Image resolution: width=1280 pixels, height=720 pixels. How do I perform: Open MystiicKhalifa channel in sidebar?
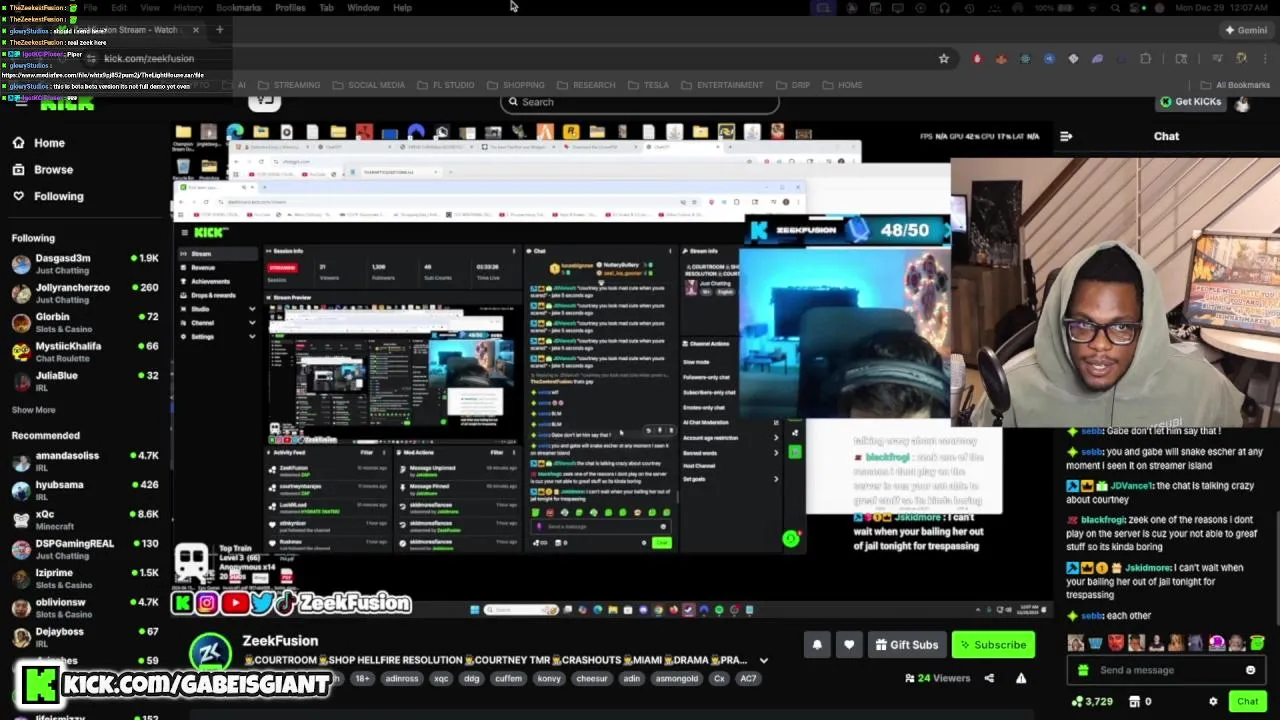84,352
